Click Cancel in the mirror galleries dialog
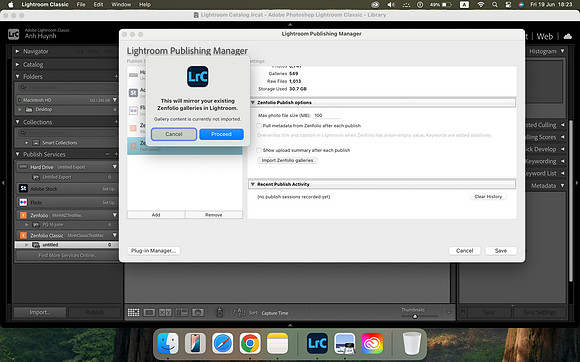Viewport: 580px width, 362px height. tap(173, 134)
